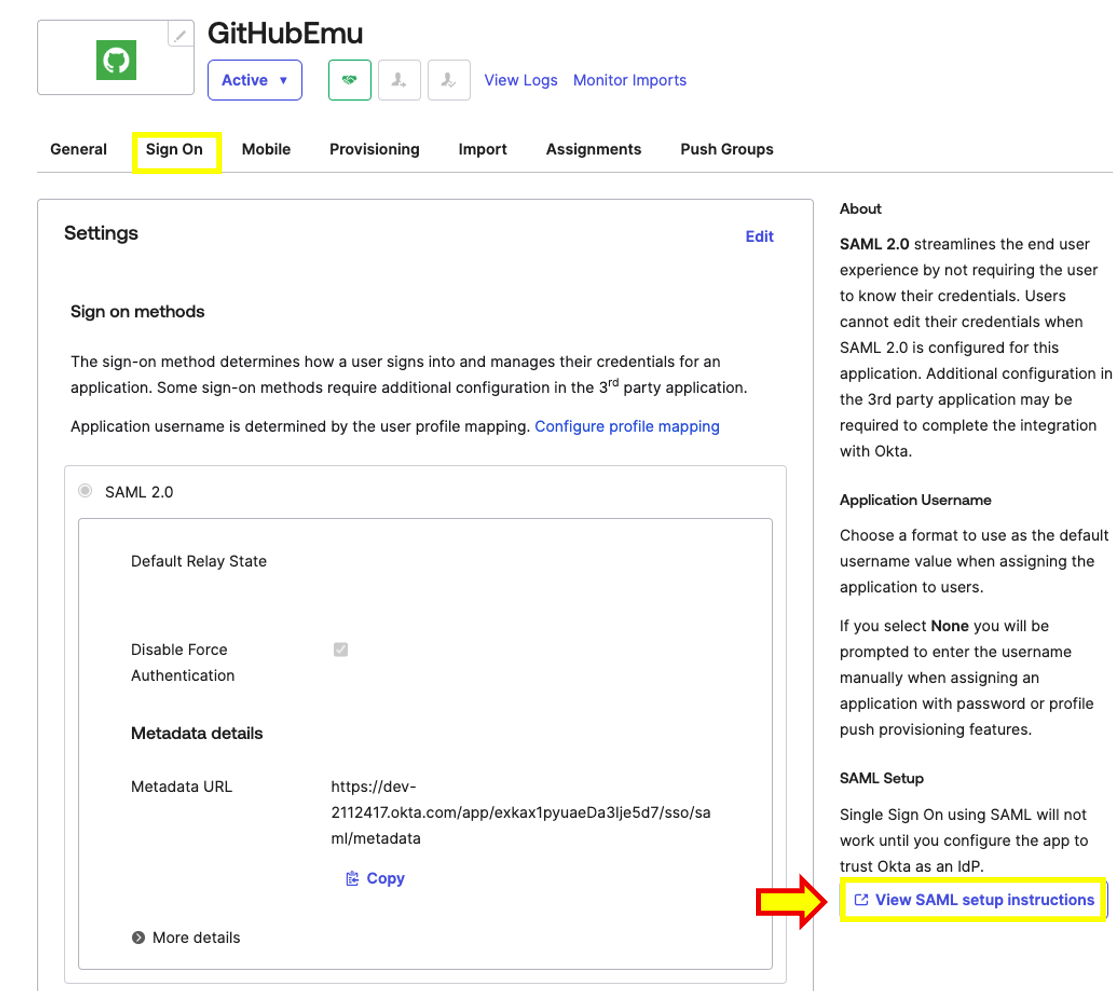Switch to the Sign On tab
The image size is (1113, 991).
pyautogui.click(x=175, y=149)
